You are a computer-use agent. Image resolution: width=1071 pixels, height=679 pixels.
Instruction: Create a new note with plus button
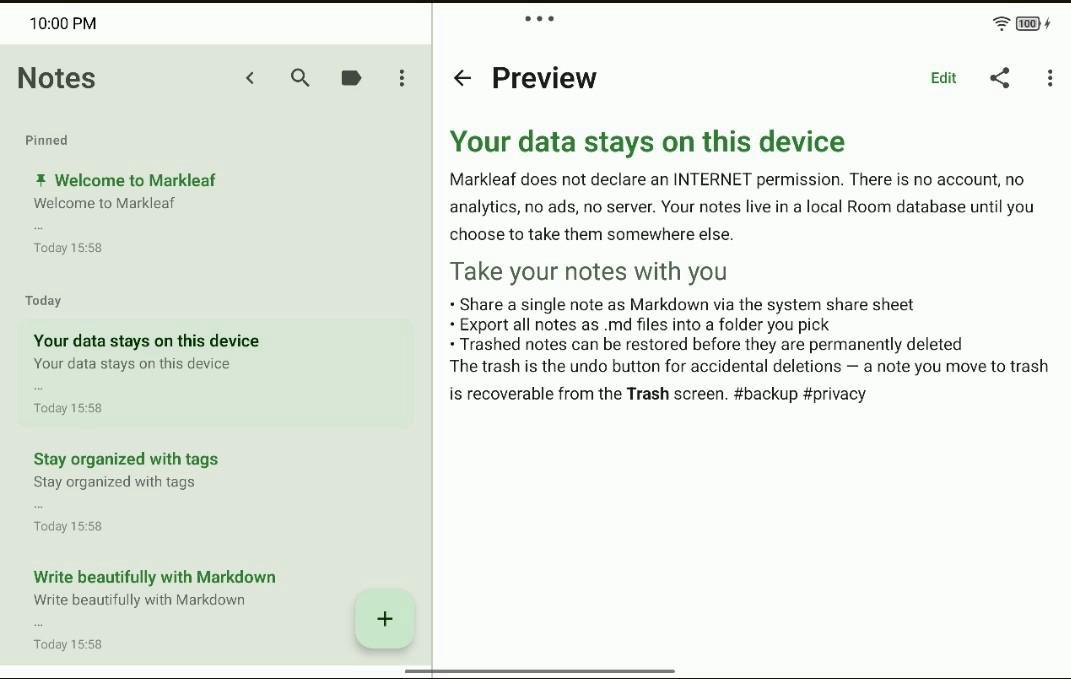tap(385, 619)
